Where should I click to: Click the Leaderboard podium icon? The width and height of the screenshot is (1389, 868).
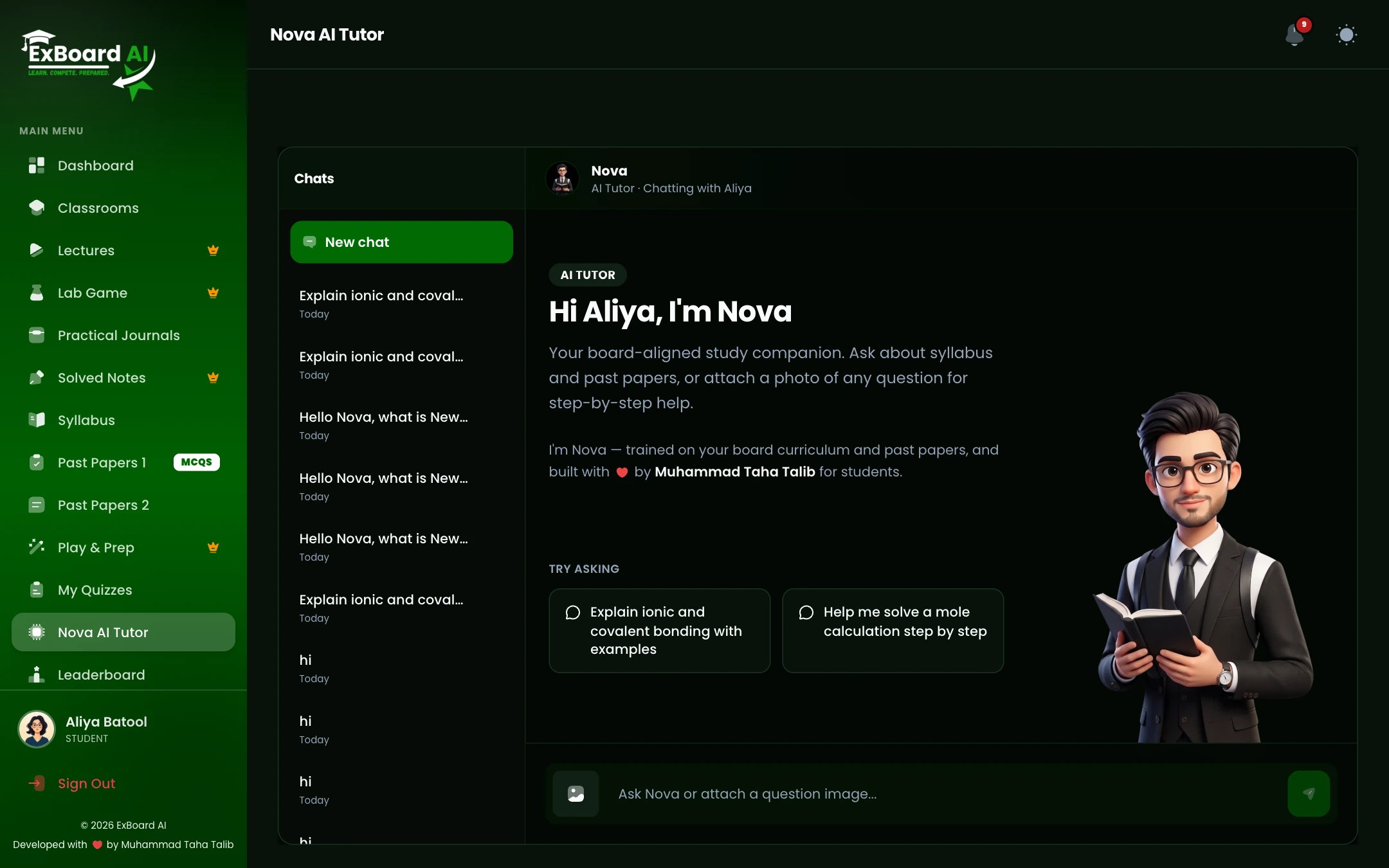[37, 674]
